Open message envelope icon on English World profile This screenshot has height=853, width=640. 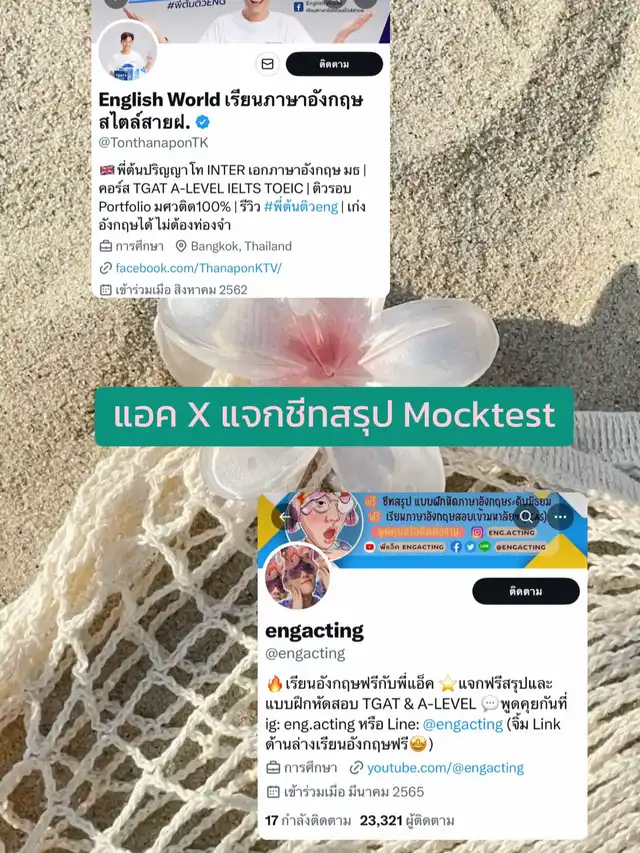point(267,64)
